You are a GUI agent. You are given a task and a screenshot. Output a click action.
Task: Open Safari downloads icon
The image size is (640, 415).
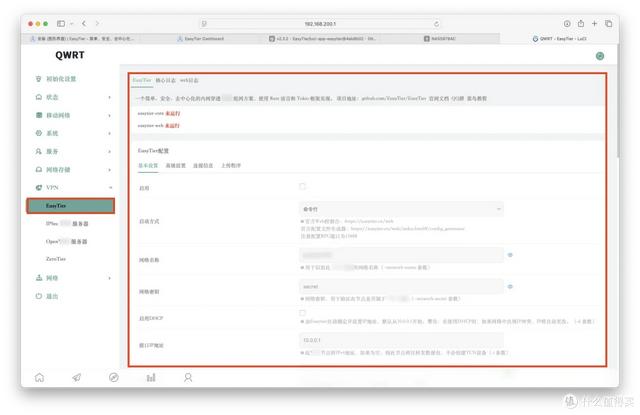[x=567, y=24]
